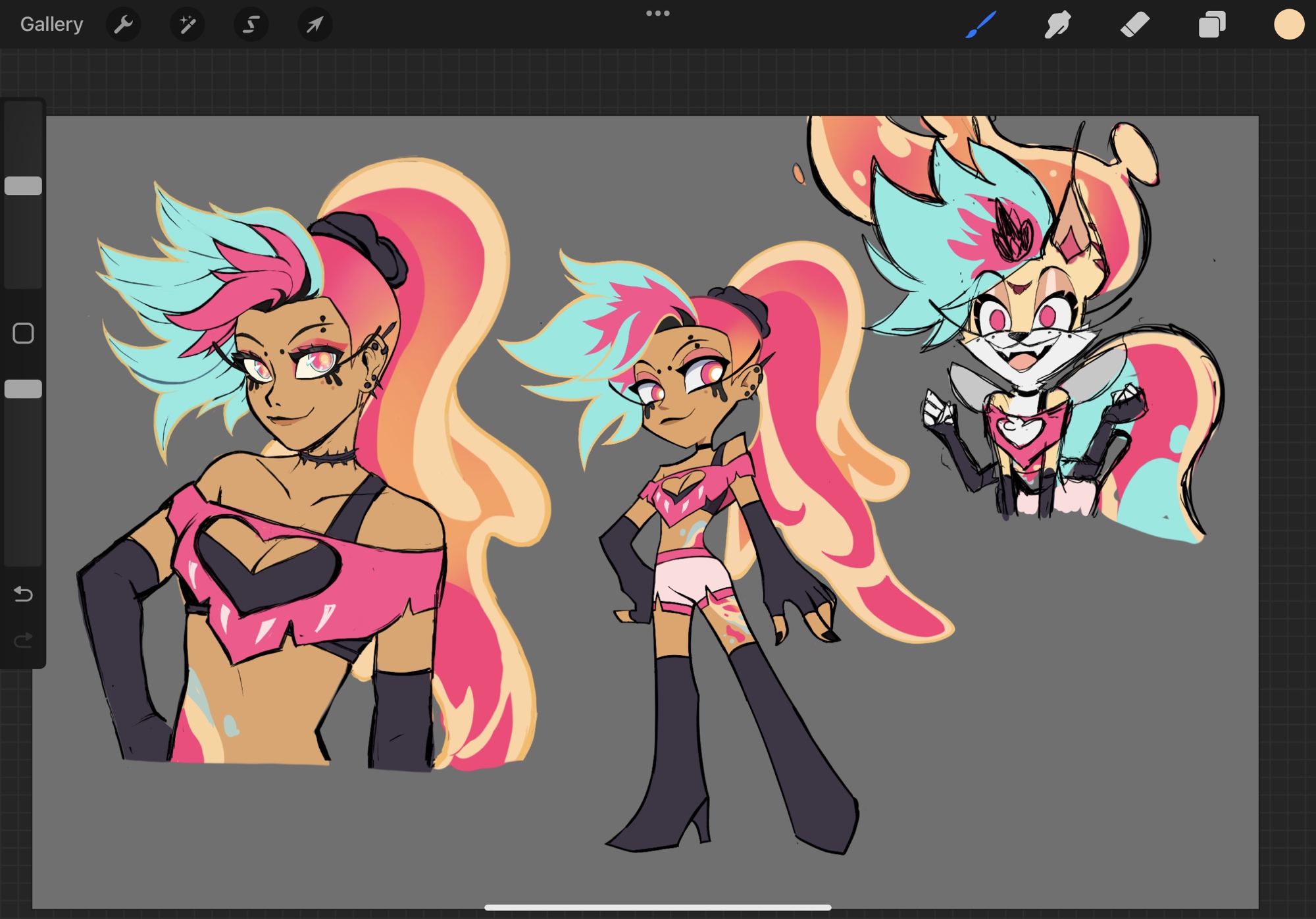Click the brush size slider handle
Viewport: 1316px width, 919px height.
click(24, 186)
